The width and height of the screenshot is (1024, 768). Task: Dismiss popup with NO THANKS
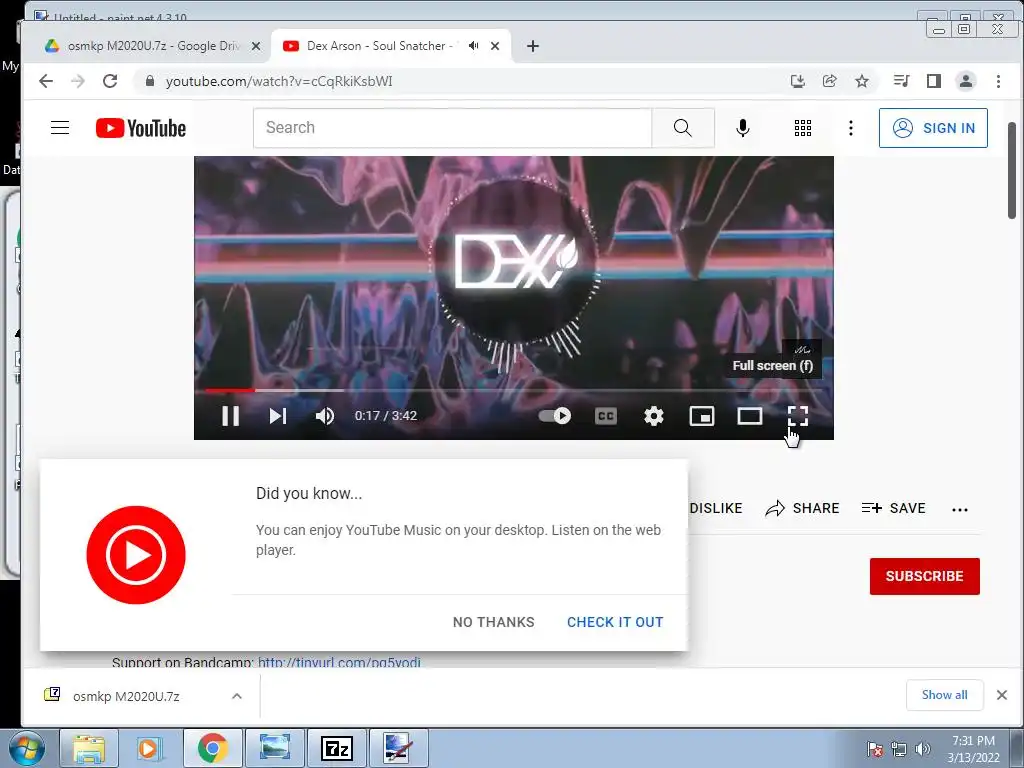click(x=494, y=622)
